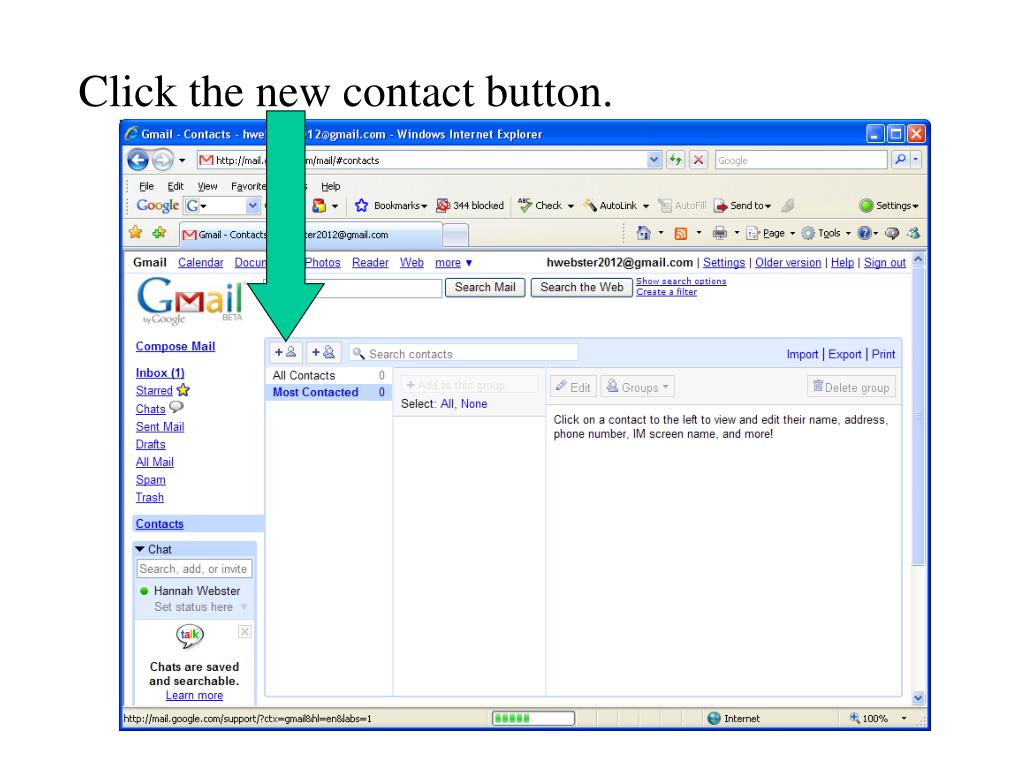1024x768 pixels.
Task: Open the File menu
Action: click(146, 186)
